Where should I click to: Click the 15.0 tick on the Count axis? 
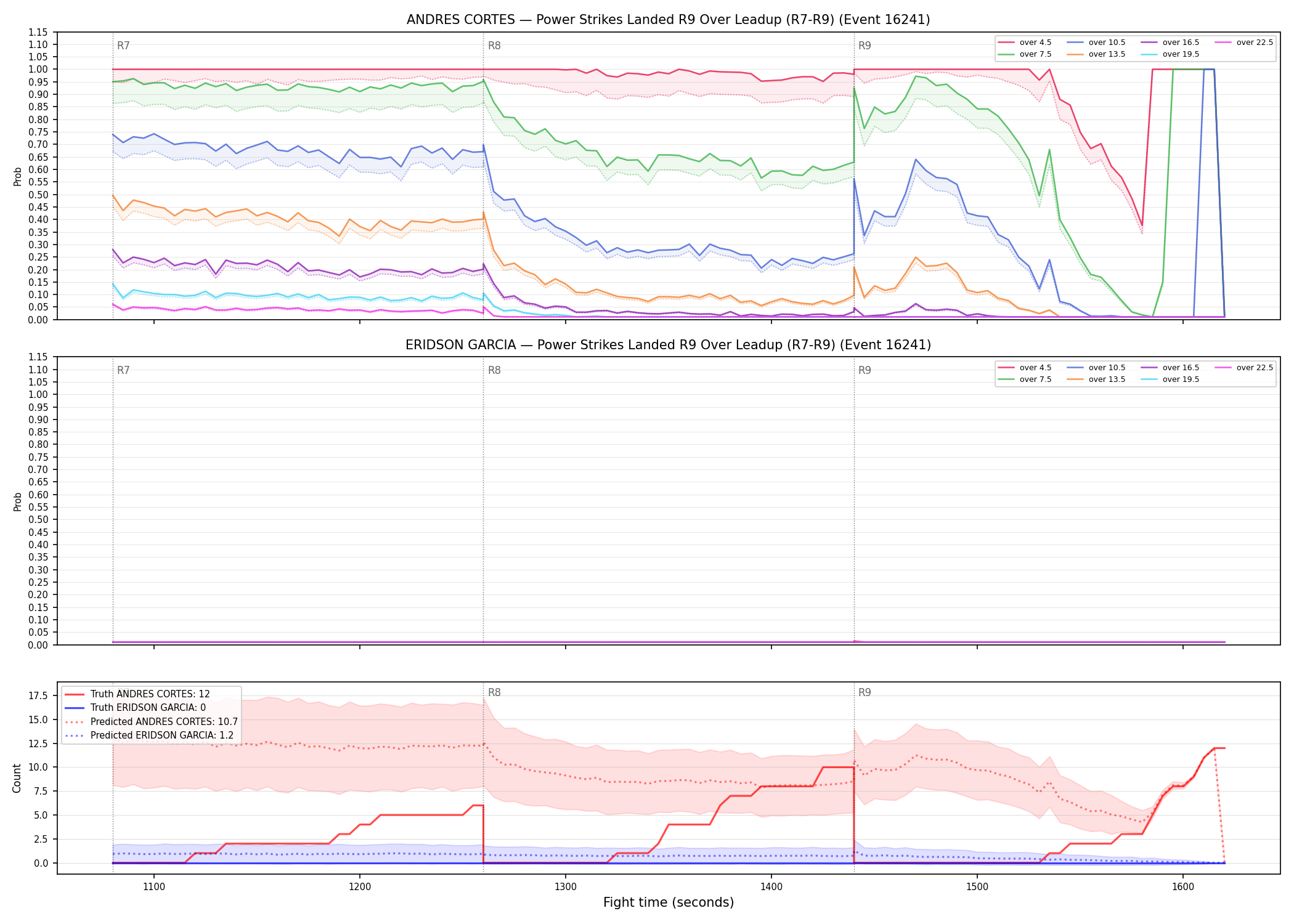click(38, 719)
